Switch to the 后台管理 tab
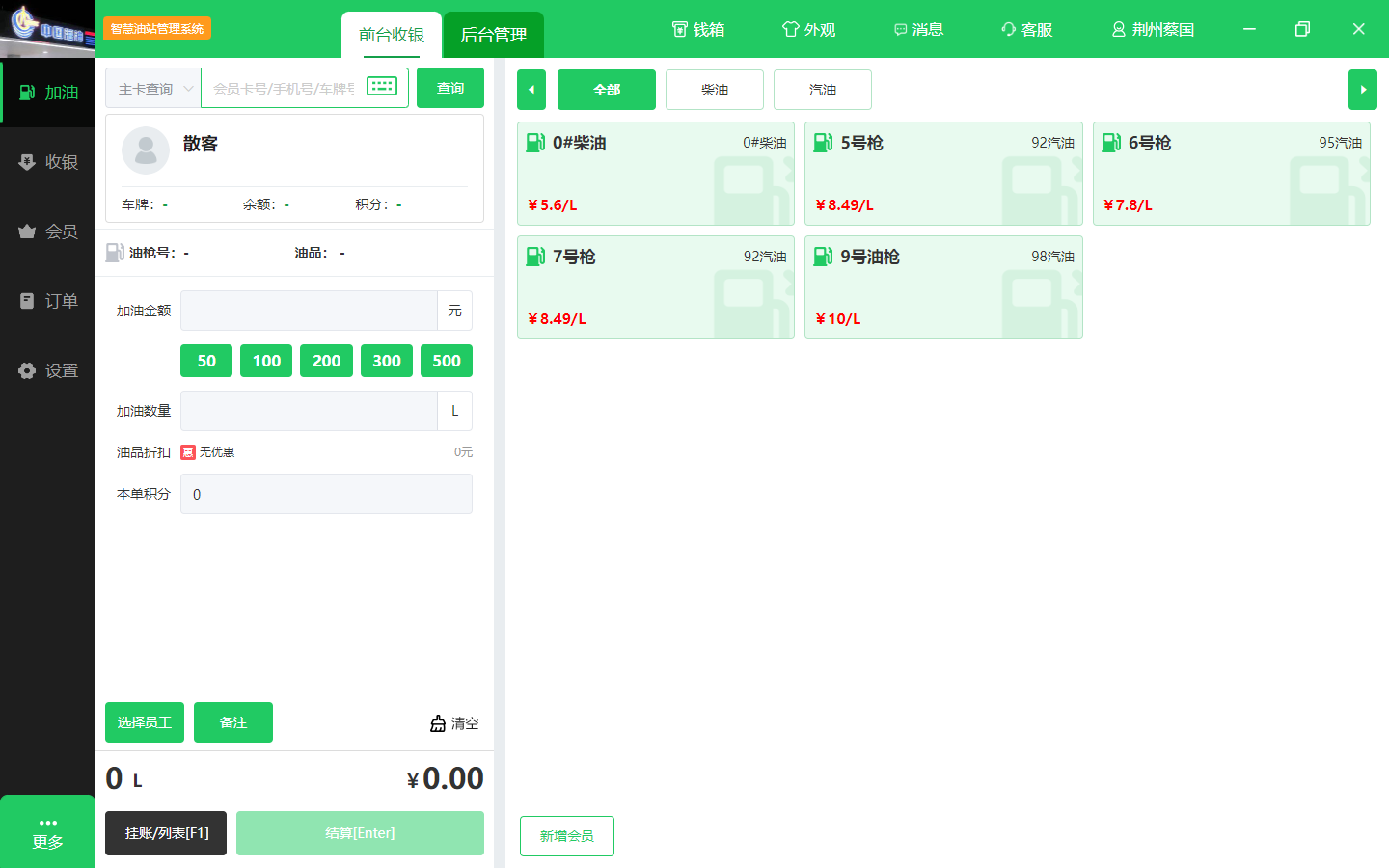The width and height of the screenshot is (1389, 868). pyautogui.click(x=494, y=35)
